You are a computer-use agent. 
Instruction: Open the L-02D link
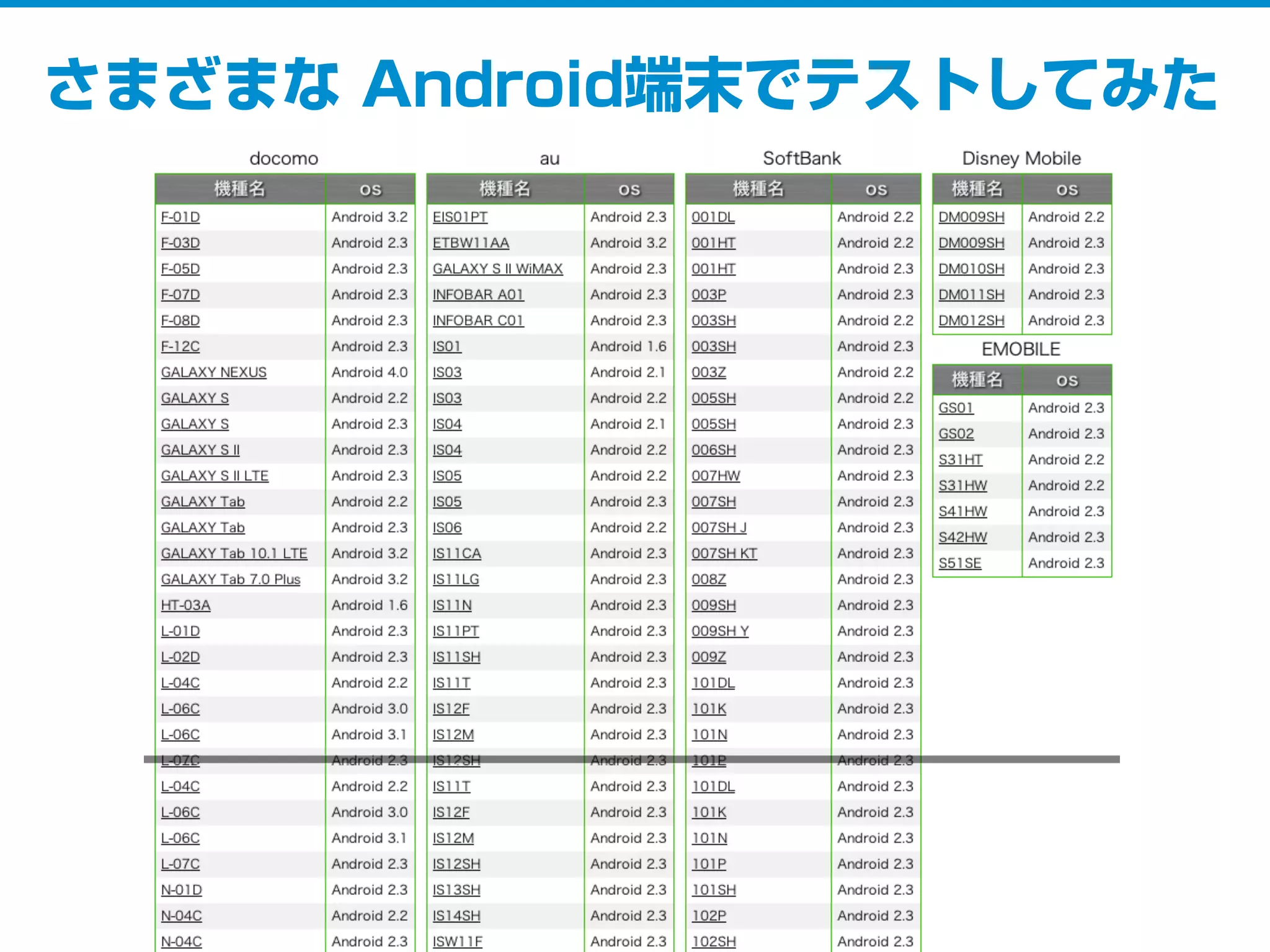(x=180, y=657)
